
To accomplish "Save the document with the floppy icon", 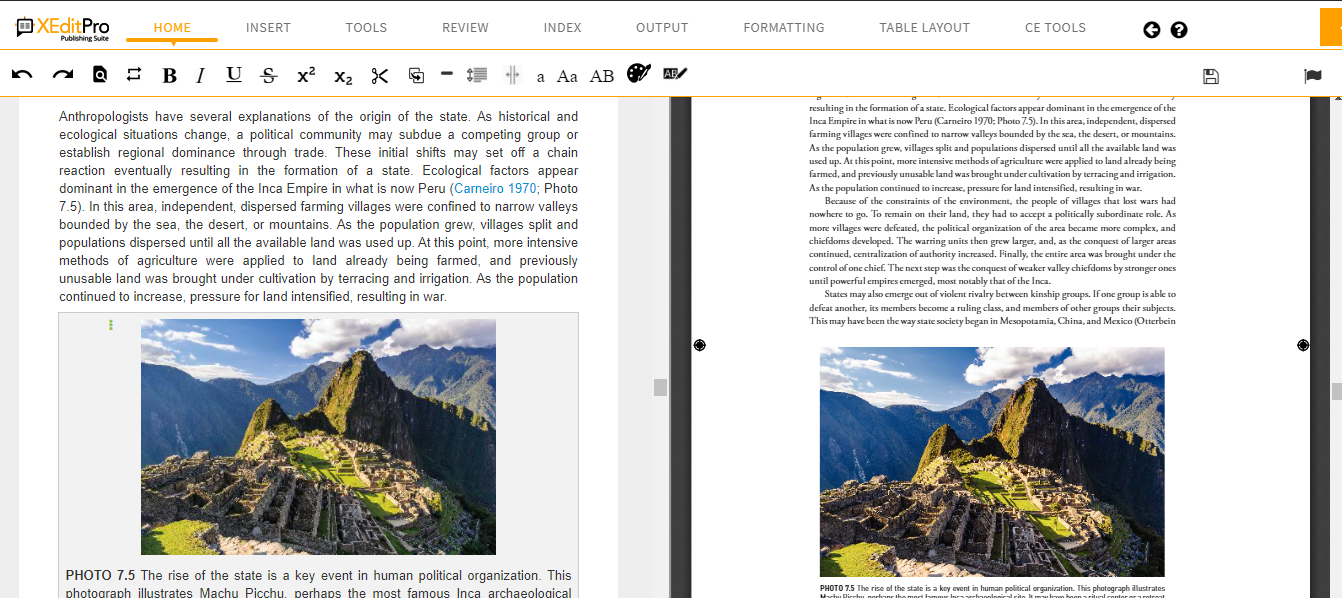I will (x=1211, y=76).
